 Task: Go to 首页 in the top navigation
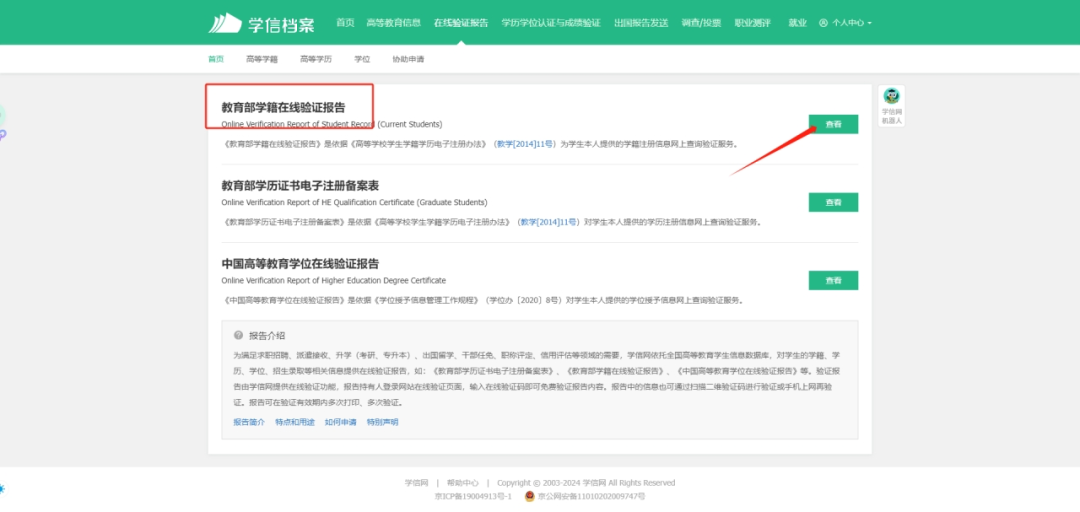(x=345, y=23)
